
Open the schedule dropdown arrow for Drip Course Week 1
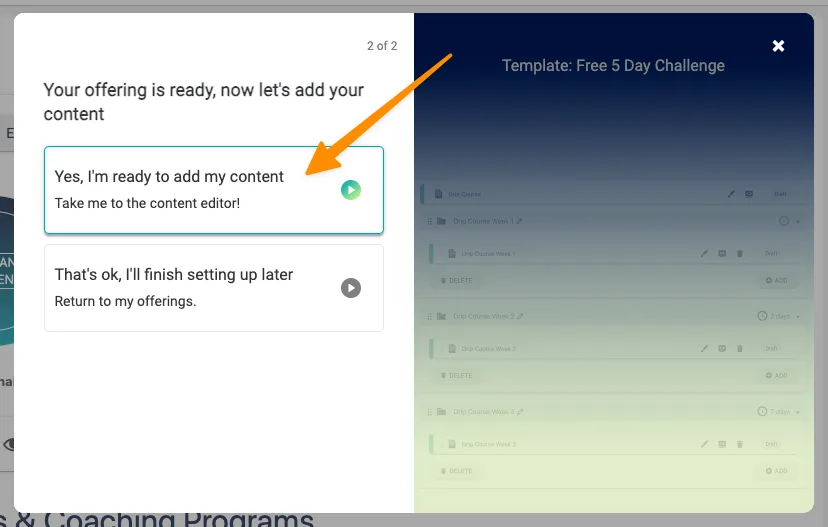click(797, 221)
